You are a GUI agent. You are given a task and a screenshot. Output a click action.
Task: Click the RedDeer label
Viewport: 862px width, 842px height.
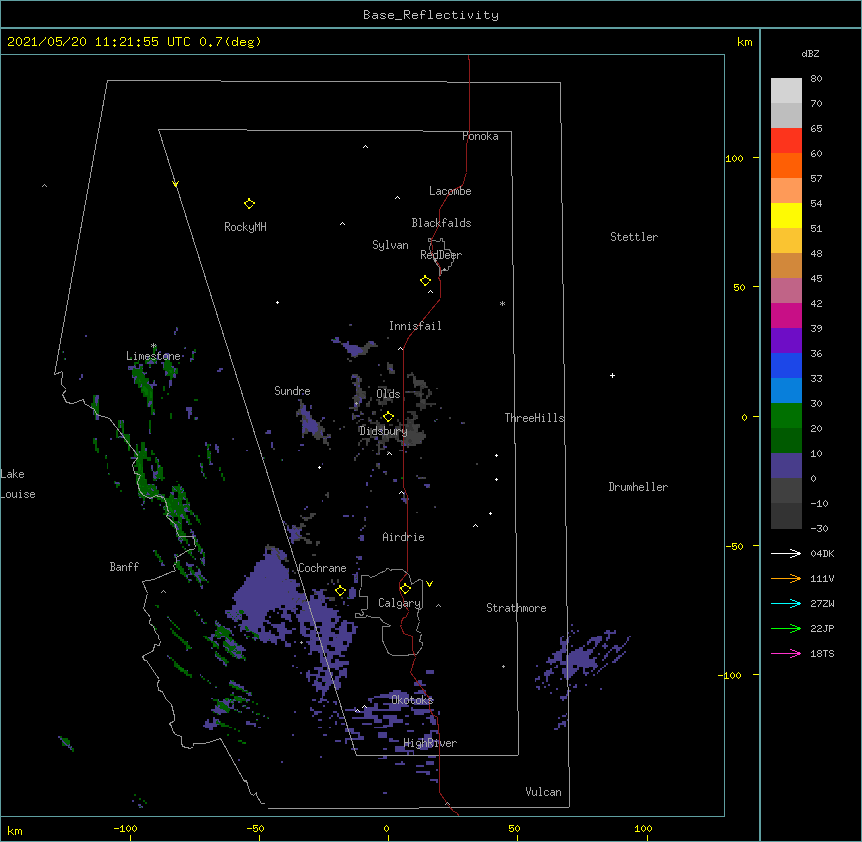coord(441,255)
